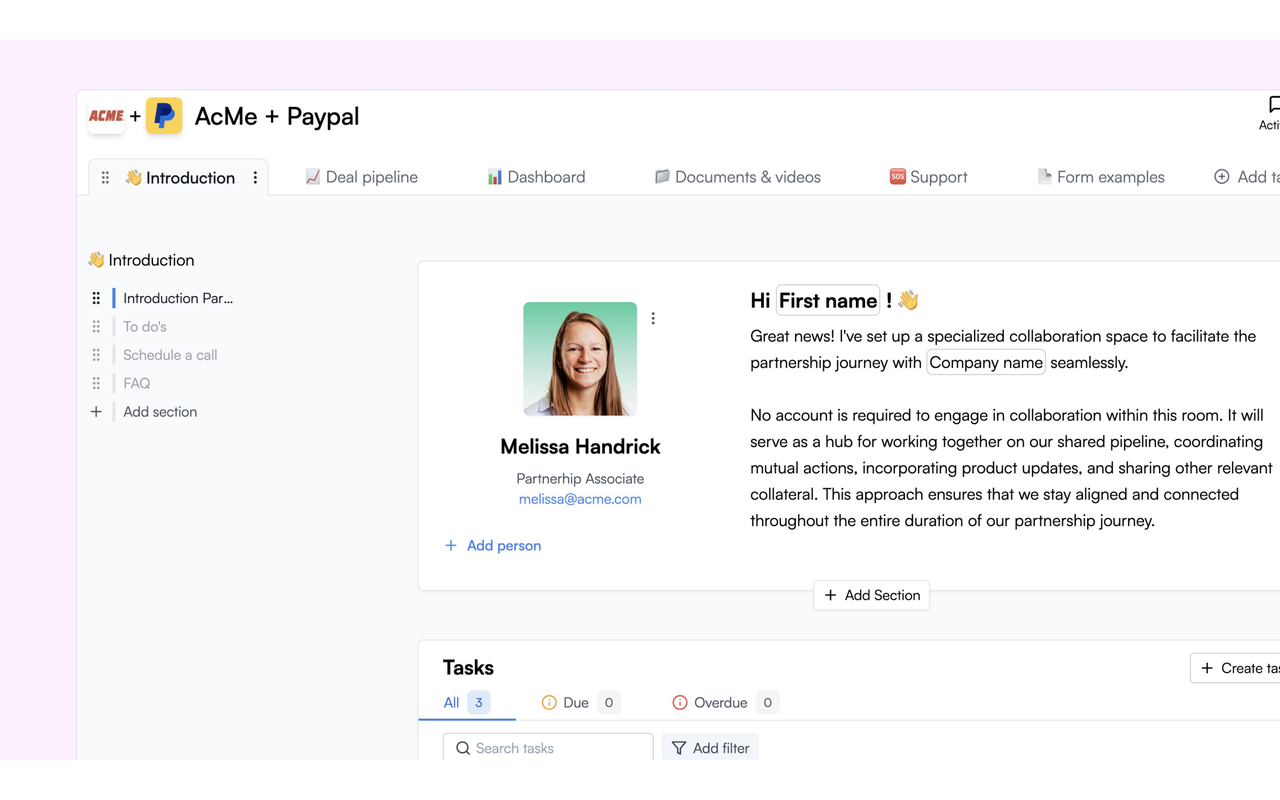The image size is (1280, 800).
Task: Select the Introduction tab
Action: tap(180, 178)
